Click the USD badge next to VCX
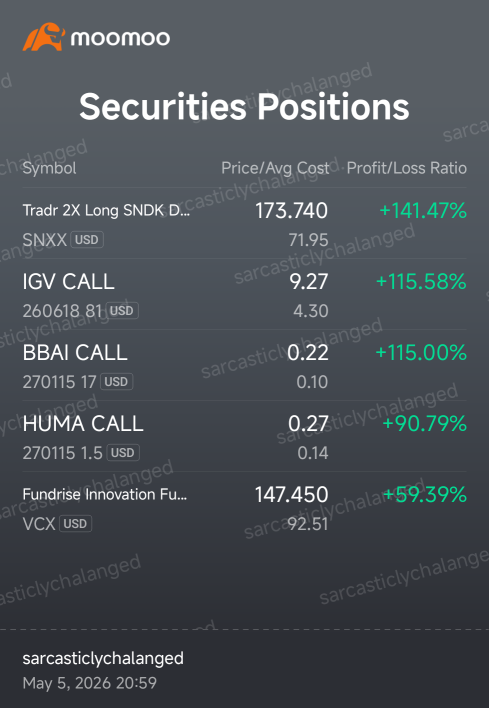489x708 pixels. pos(75,523)
